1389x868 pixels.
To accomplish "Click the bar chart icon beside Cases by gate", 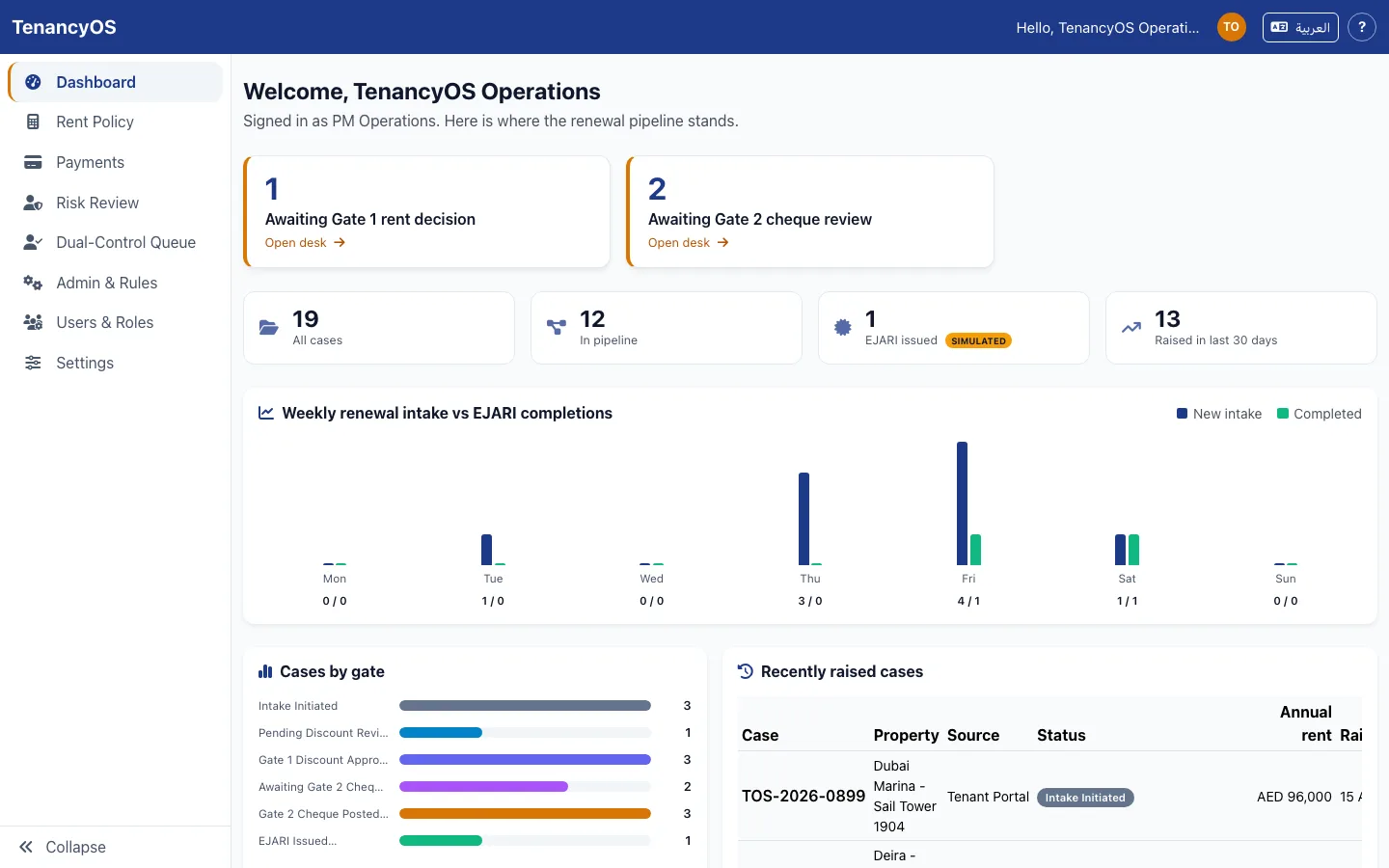I will tap(265, 671).
